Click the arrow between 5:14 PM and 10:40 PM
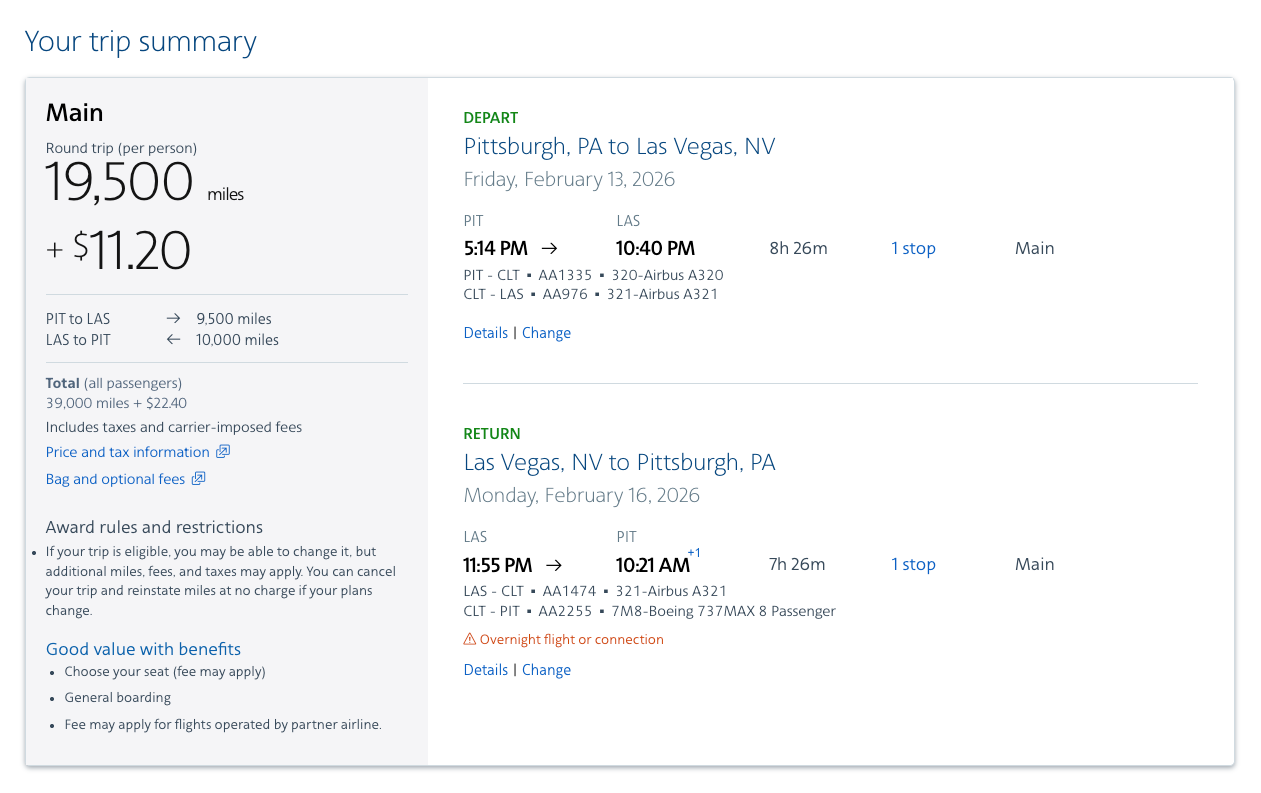The width and height of the screenshot is (1261, 793). pyautogui.click(x=553, y=248)
